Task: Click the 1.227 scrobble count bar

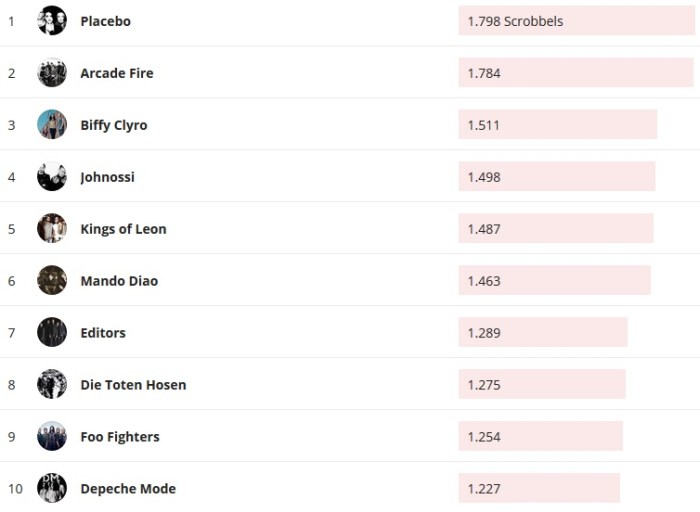Action: 538,489
